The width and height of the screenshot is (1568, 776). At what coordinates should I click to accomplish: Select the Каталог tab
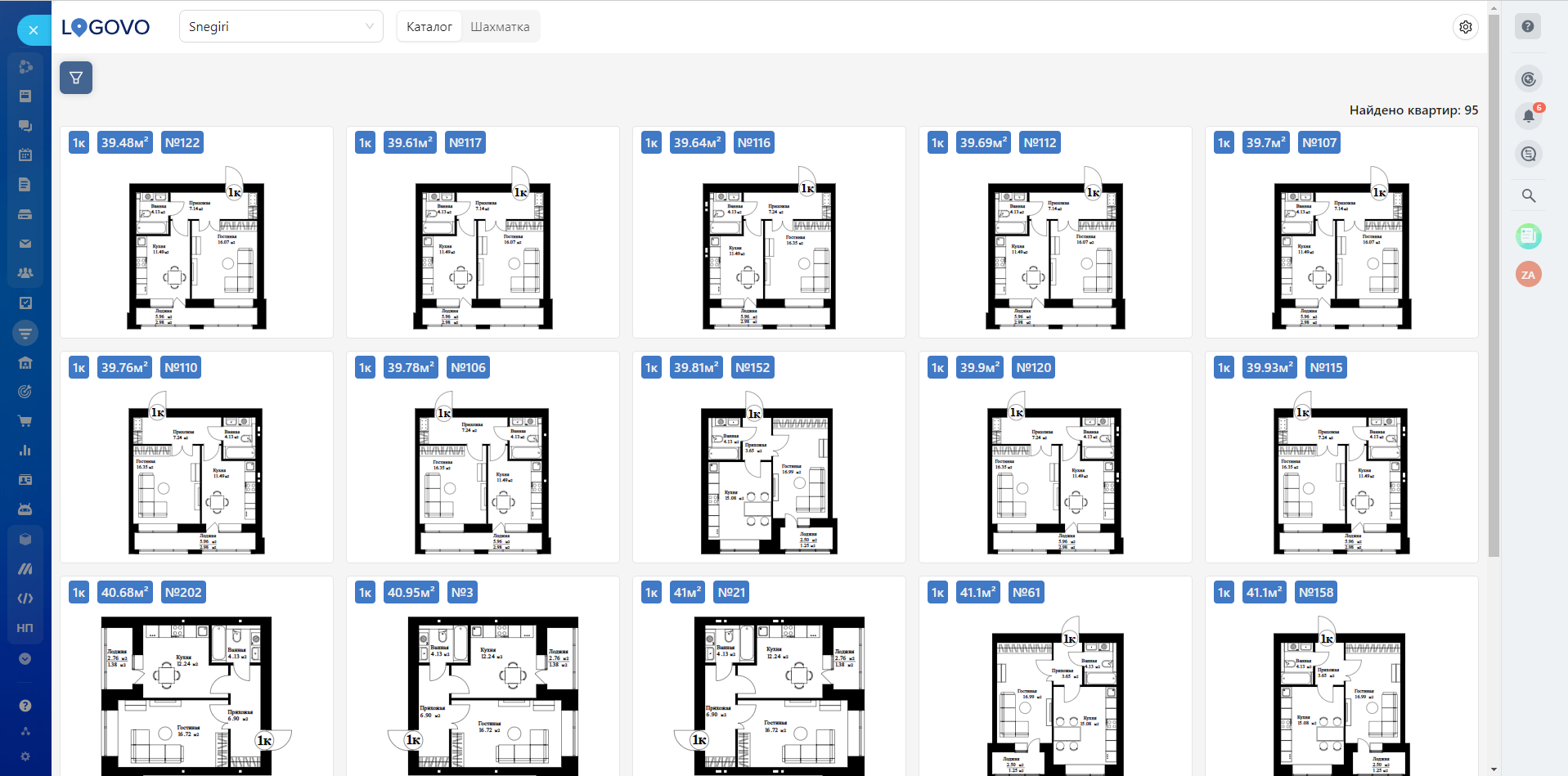pyautogui.click(x=429, y=27)
